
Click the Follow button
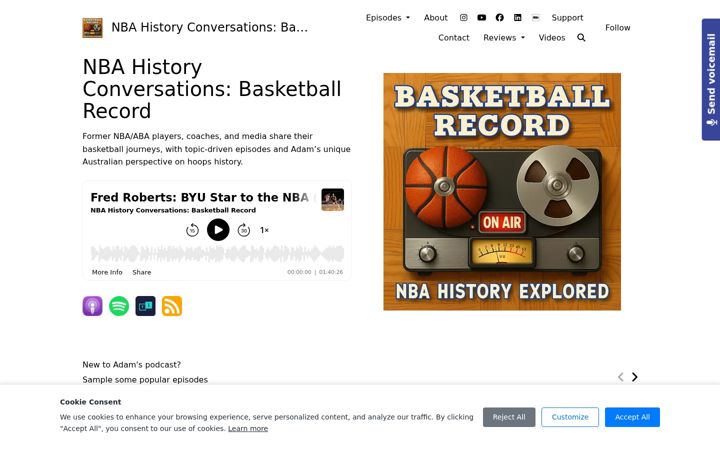(x=618, y=28)
